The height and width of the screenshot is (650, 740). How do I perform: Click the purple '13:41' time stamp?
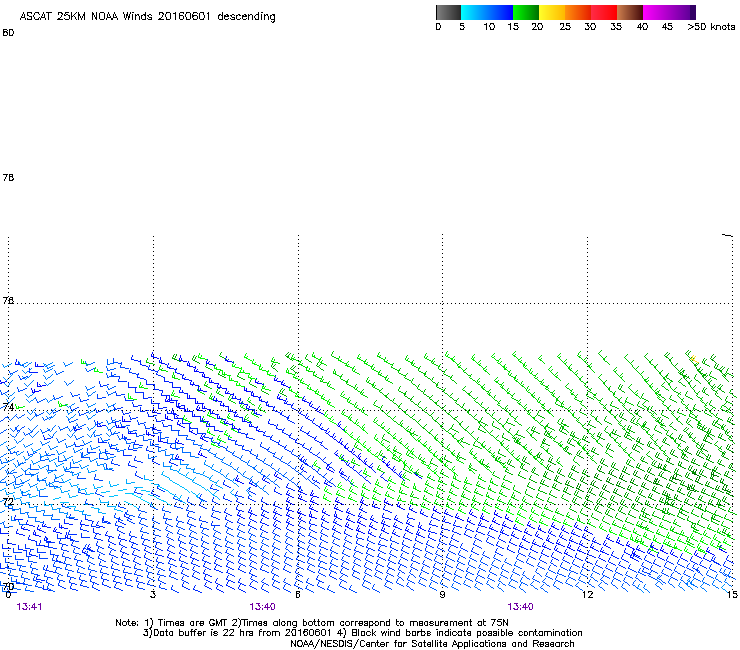[29, 607]
